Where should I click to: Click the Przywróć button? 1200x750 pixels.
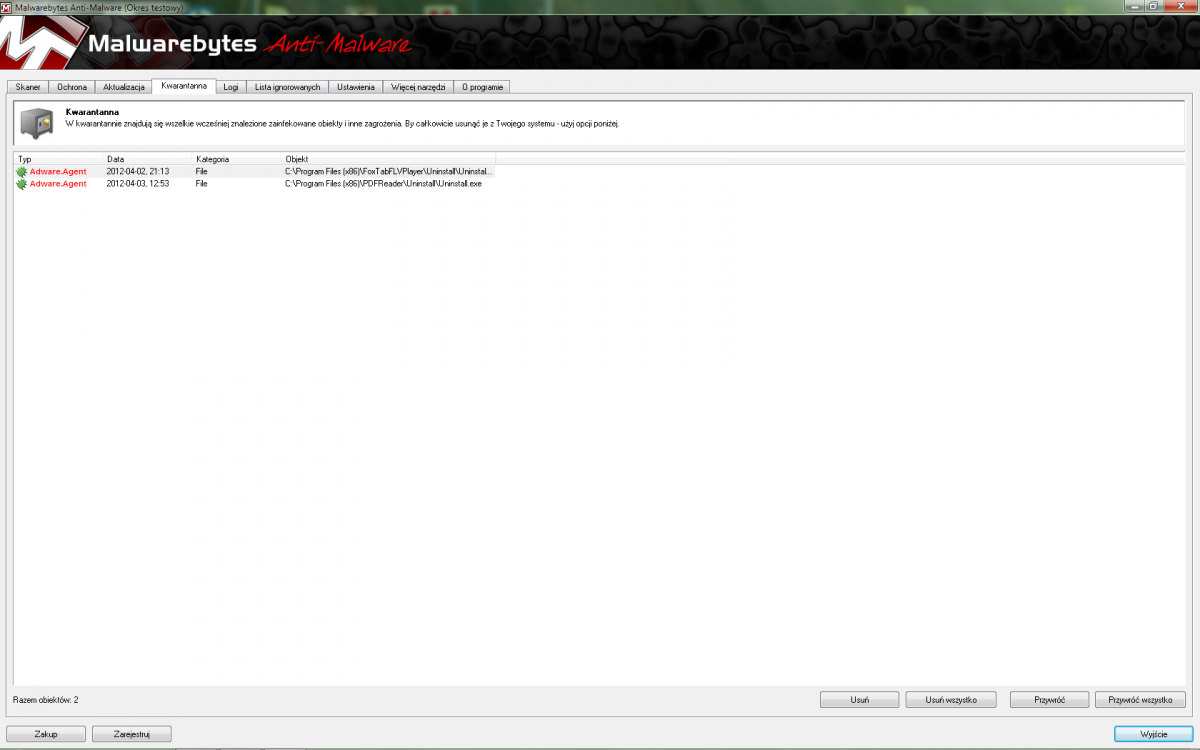point(1049,700)
